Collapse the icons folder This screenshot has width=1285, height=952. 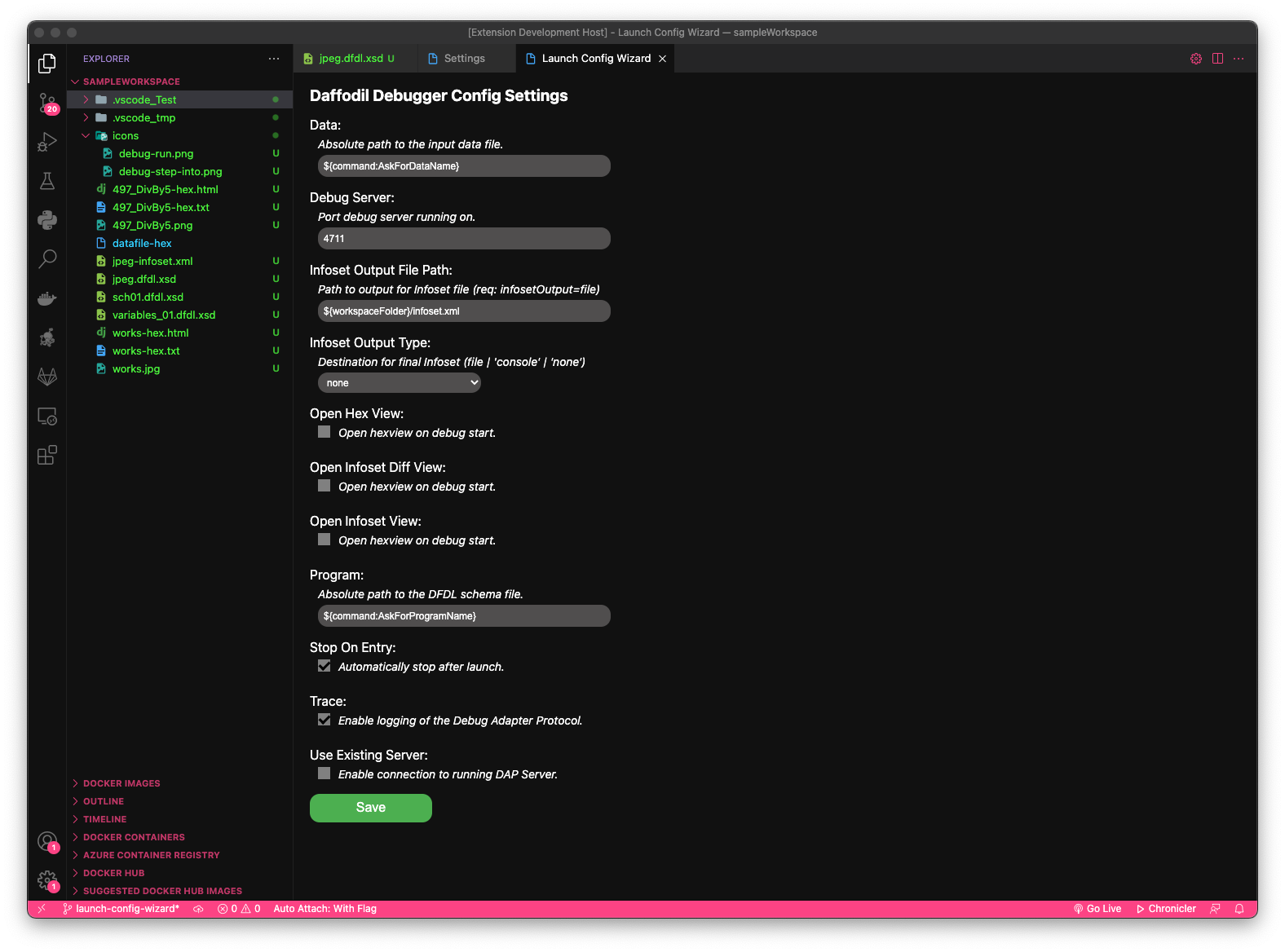tap(179, 135)
